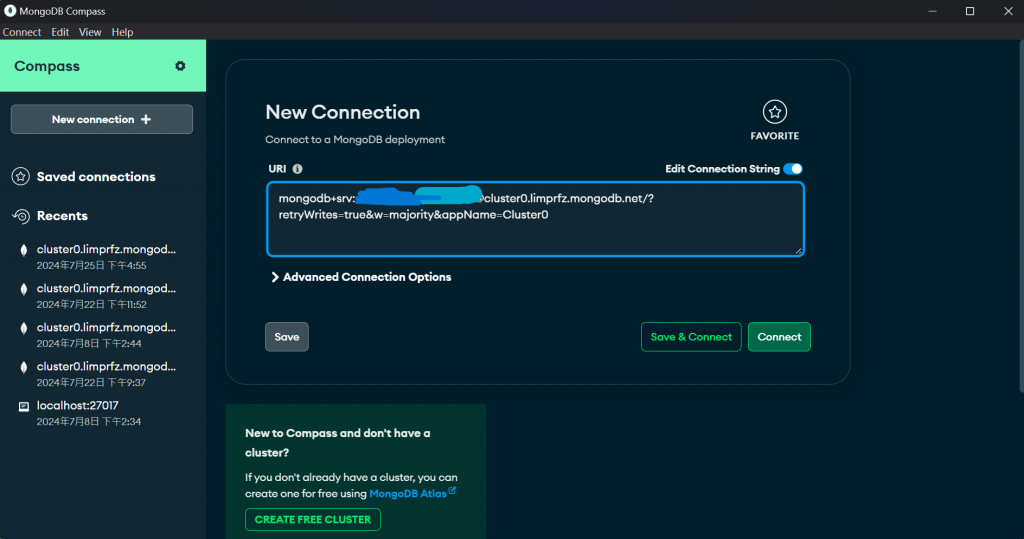The width and height of the screenshot is (1024, 539).
Task: Turn off Edit Connection String toggle
Action: (793, 169)
